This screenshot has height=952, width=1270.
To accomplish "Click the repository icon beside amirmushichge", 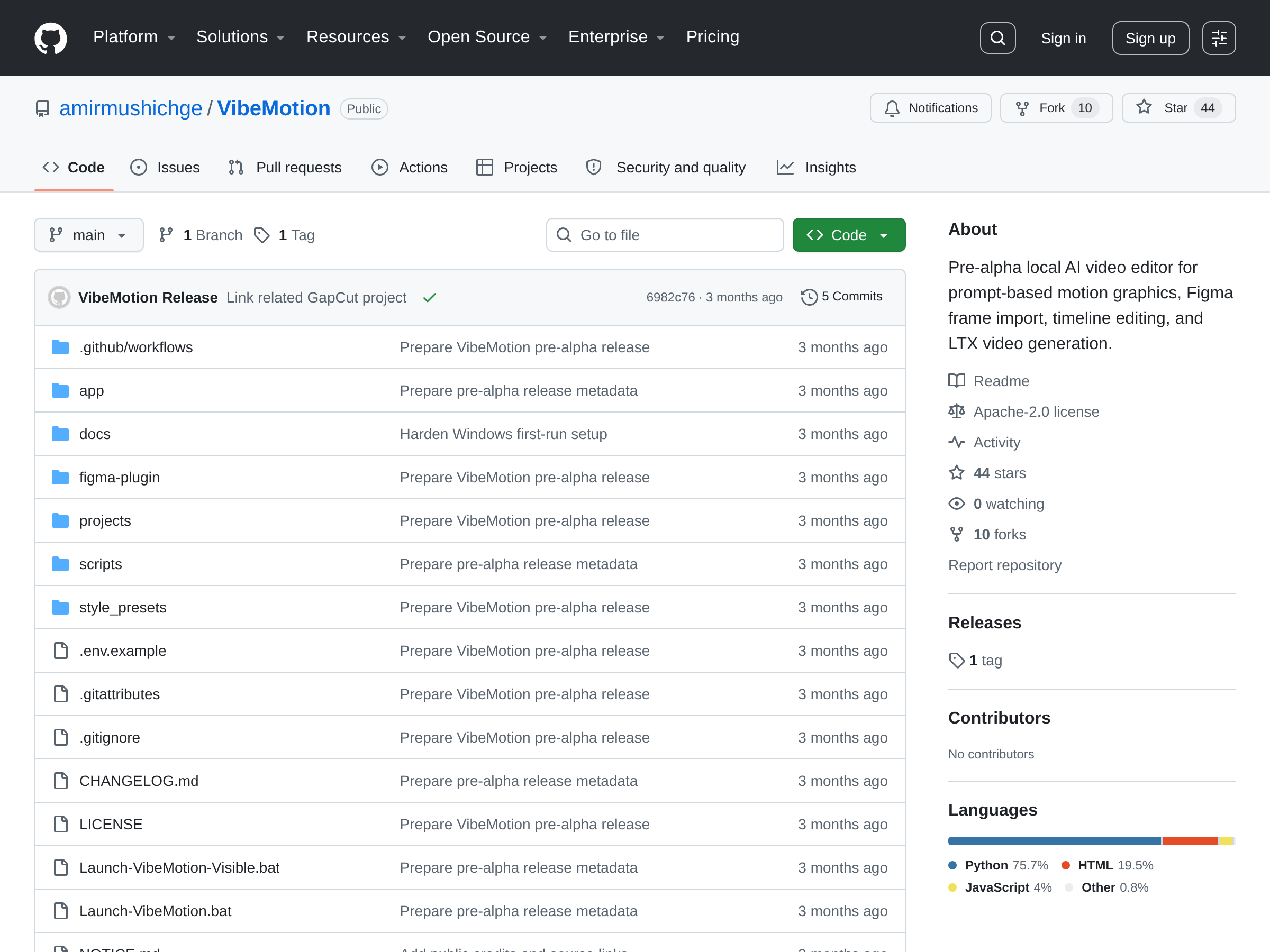I will click(42, 108).
